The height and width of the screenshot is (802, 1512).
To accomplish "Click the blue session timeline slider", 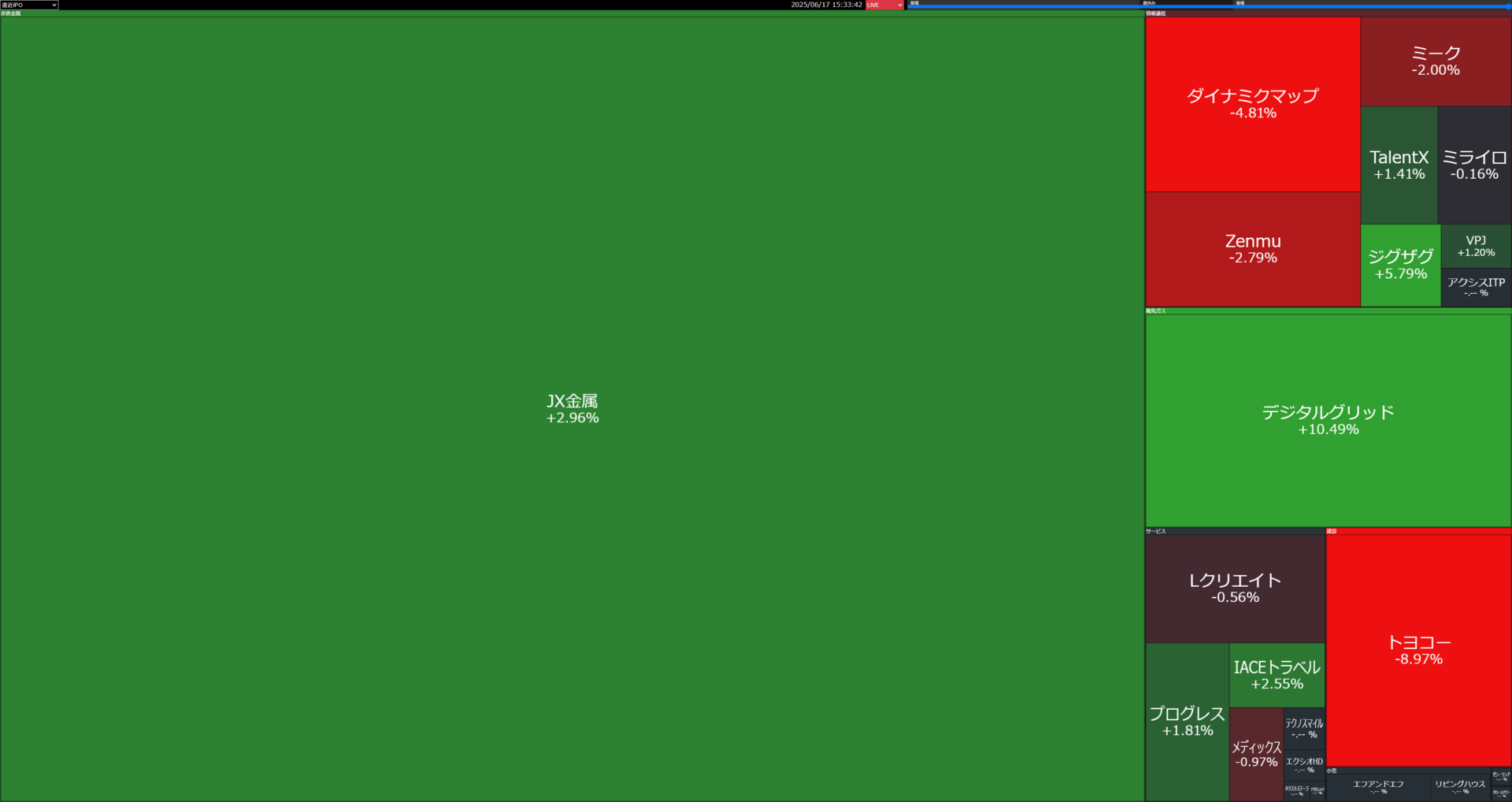I will 1209,6.
